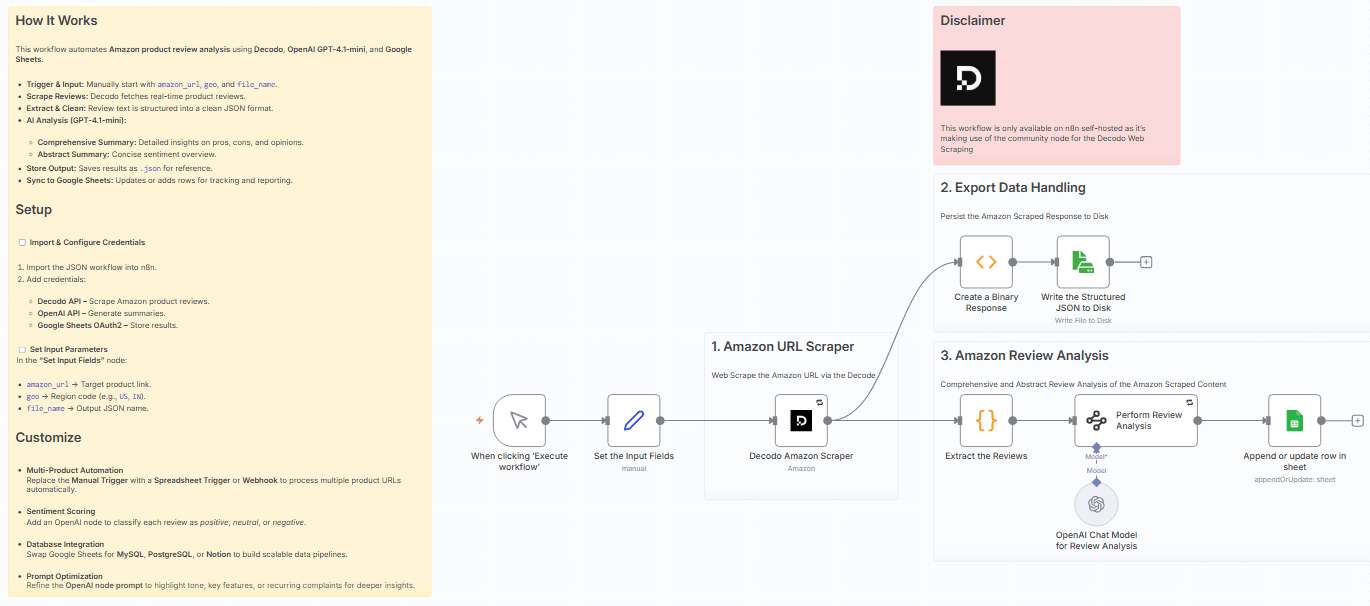The image size is (1370, 606).
Task: Open the OpenAI Chat Model for Review Analysis node
Action: coord(1096,505)
